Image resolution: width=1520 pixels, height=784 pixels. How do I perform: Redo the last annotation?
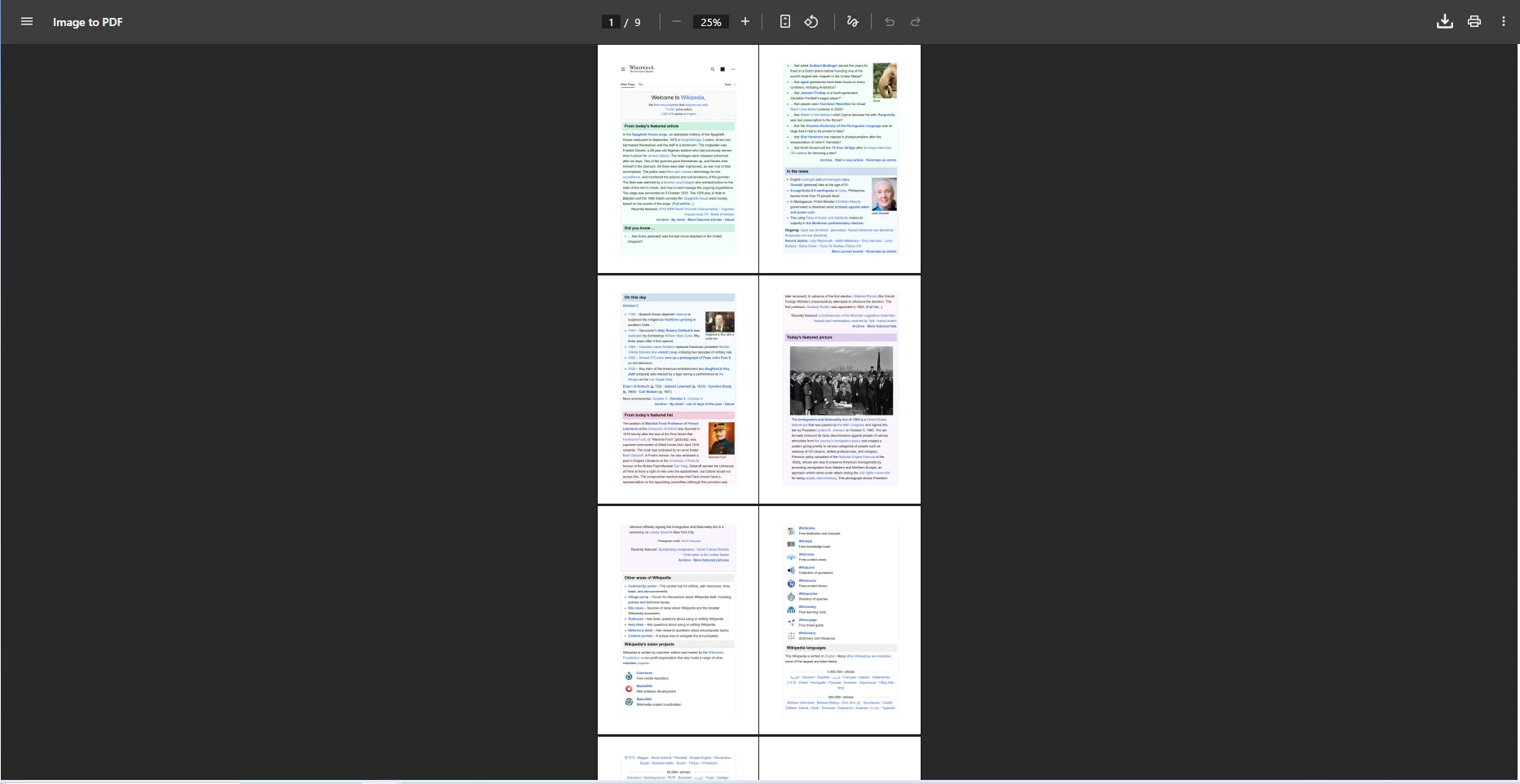pyautogui.click(x=916, y=22)
